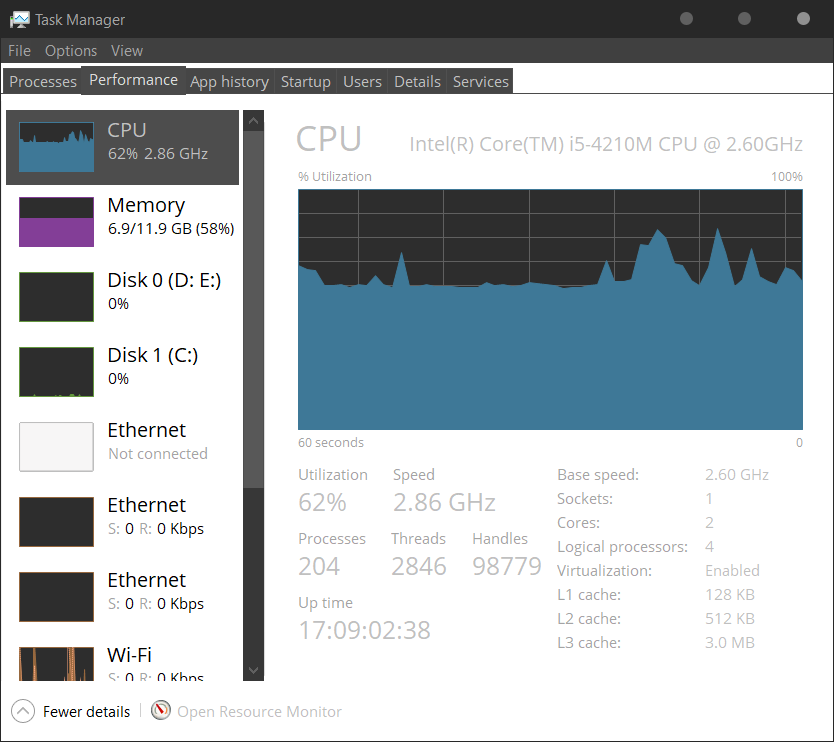Click the L2 cache 512 KB value
834x742 pixels.
[730, 619]
